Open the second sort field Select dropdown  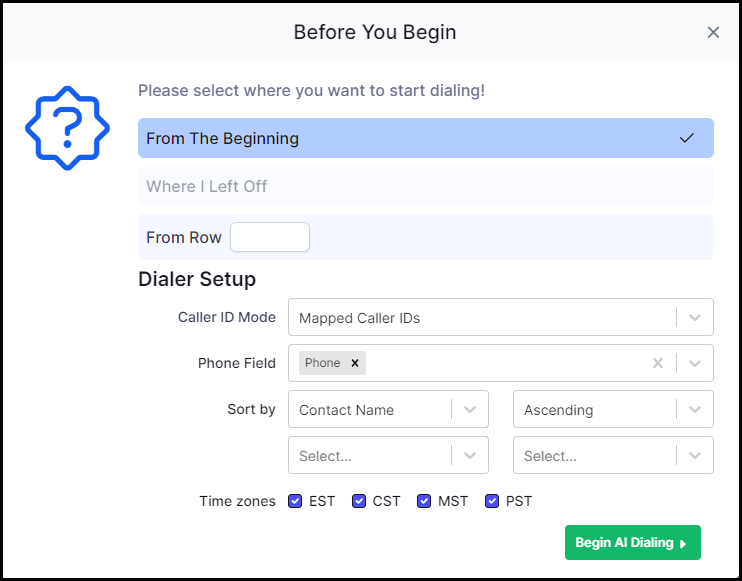tap(388, 455)
